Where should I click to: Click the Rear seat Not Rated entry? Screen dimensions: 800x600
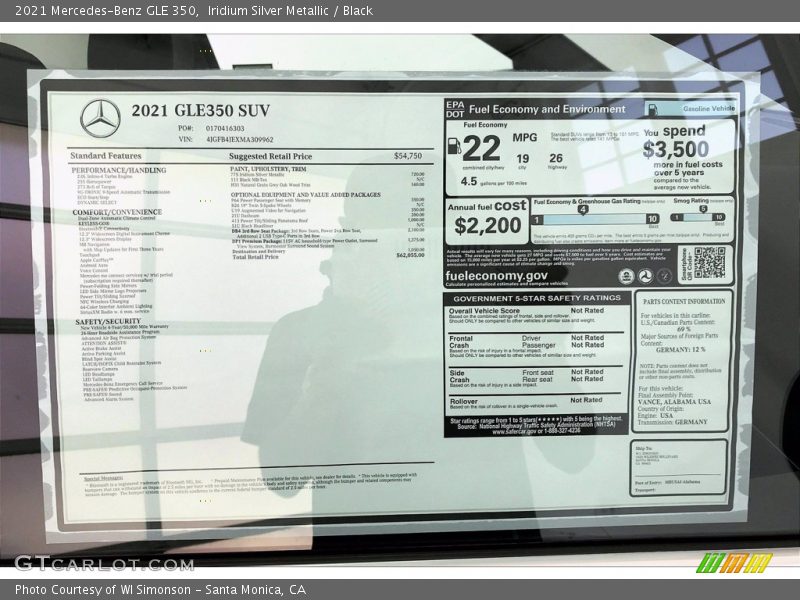[563, 379]
